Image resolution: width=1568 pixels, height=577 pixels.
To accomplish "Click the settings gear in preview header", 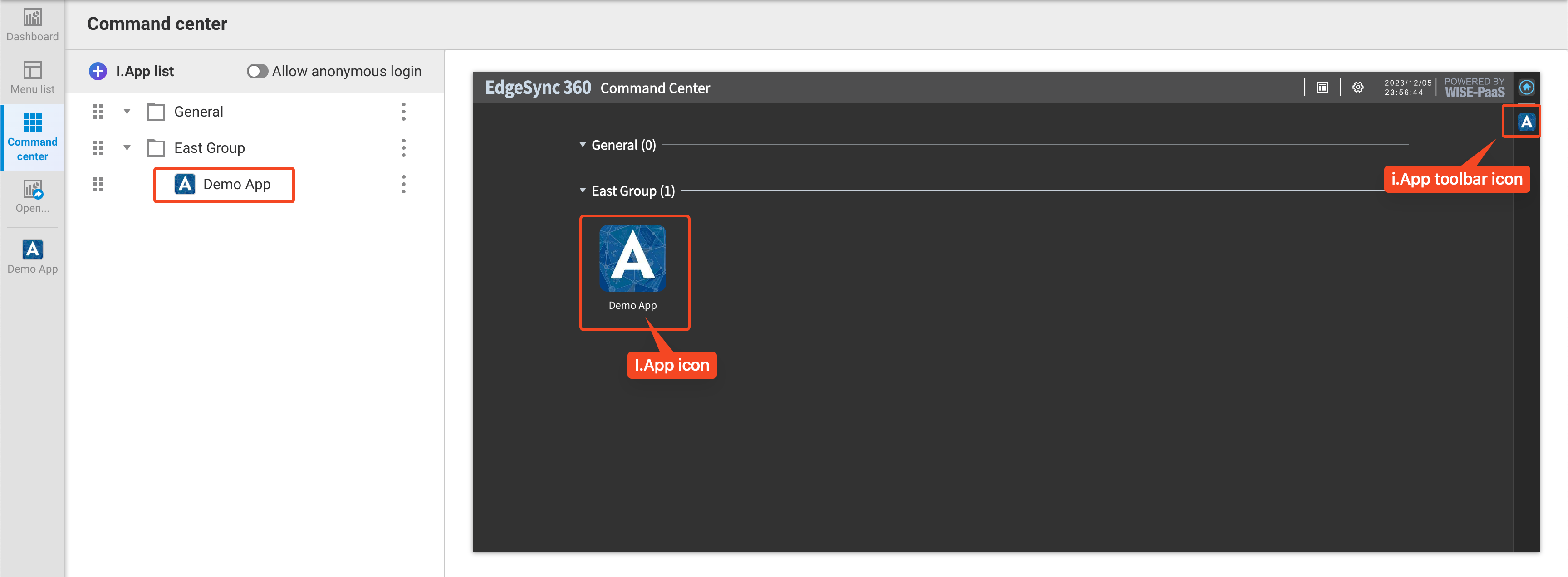I will pyautogui.click(x=1357, y=88).
